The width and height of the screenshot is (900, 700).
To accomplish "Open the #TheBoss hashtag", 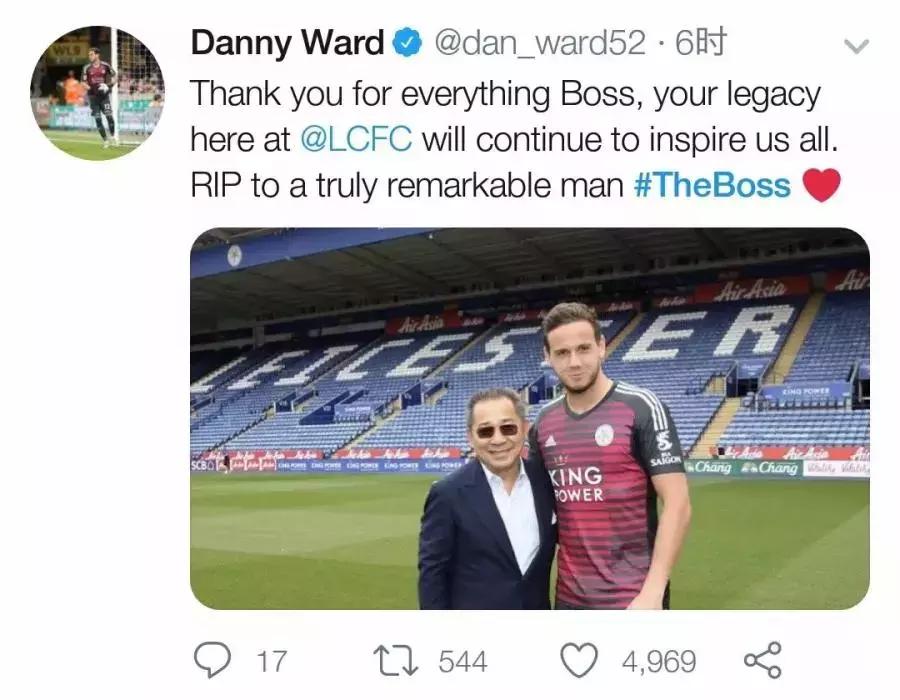I will (x=712, y=186).
